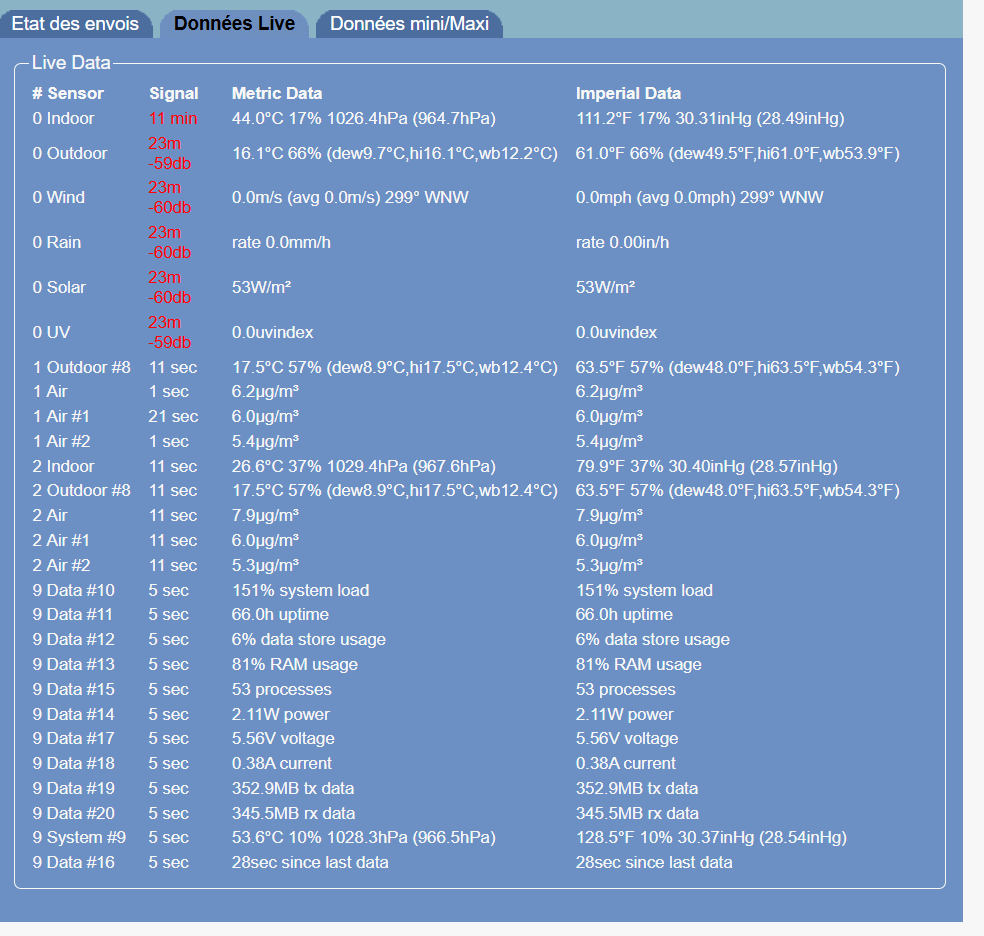Screen dimensions: 984x936
Task: Click the "0 Wind" sensor label
Action: click(58, 198)
